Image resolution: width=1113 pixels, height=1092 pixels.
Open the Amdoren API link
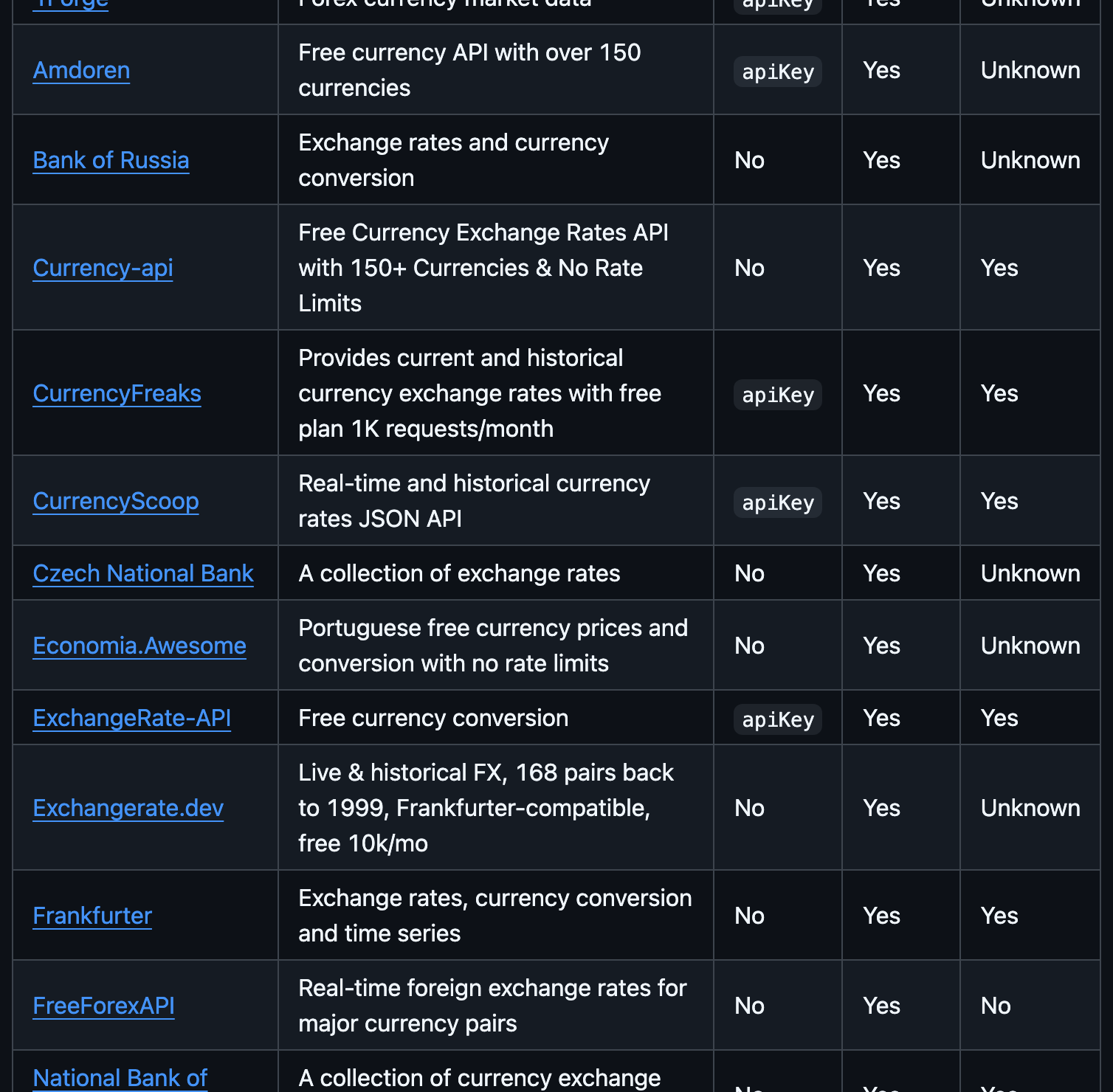(x=81, y=70)
